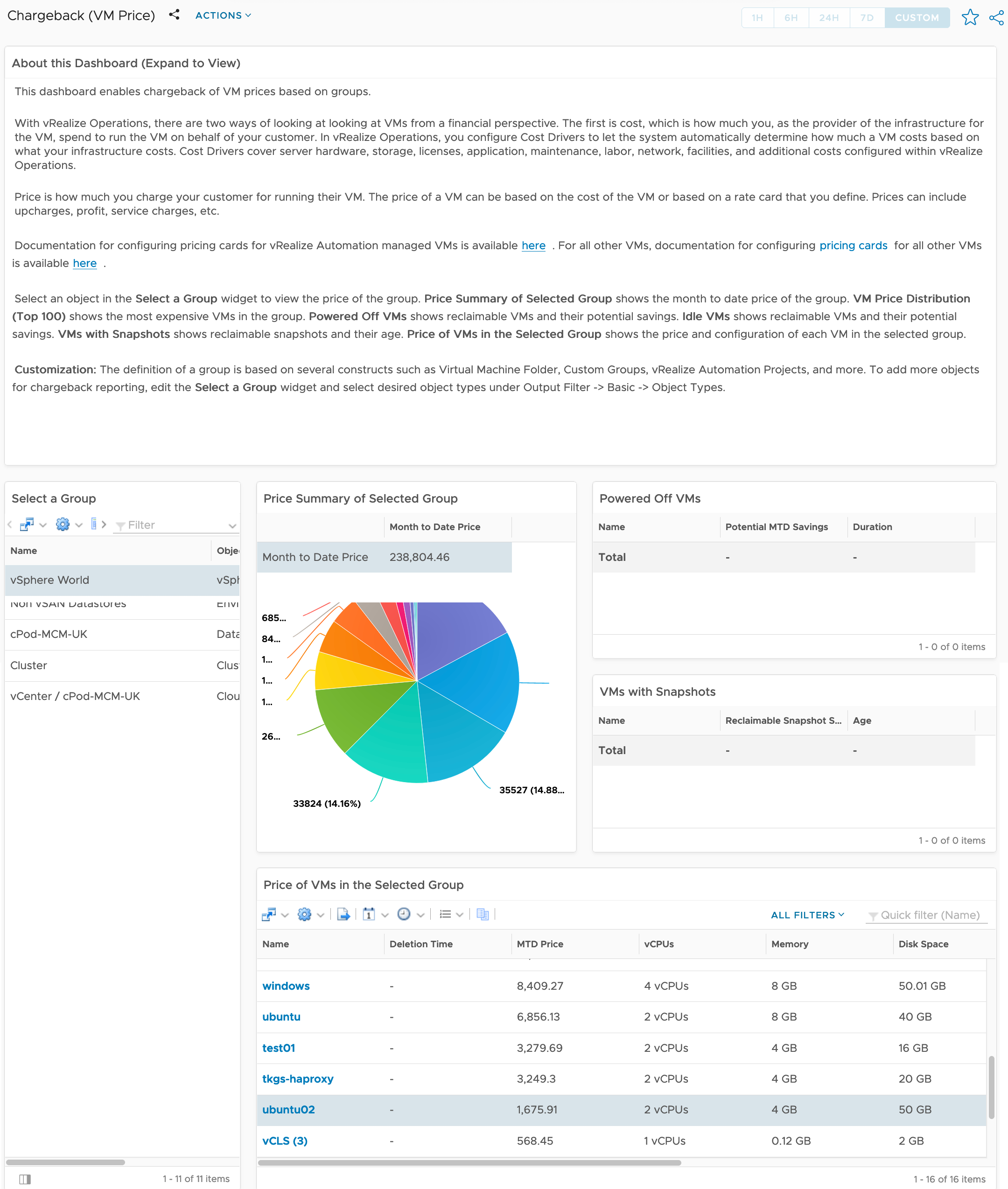Image resolution: width=1008 pixels, height=1189 pixels.
Task: Open the ALL FILTERS dropdown
Action: click(x=807, y=916)
